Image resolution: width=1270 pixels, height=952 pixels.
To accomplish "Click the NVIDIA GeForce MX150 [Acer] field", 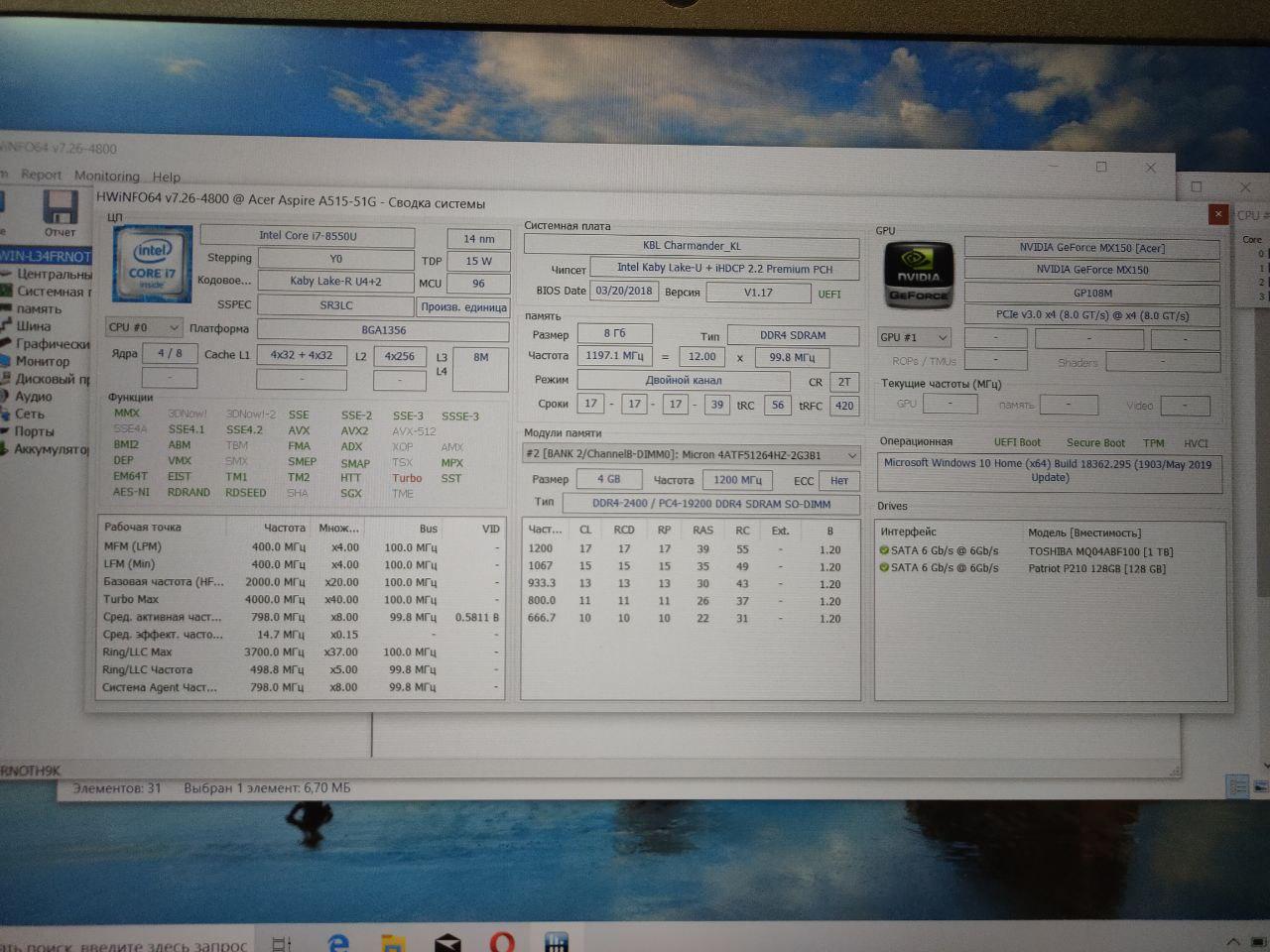I will pyautogui.click(x=1091, y=248).
